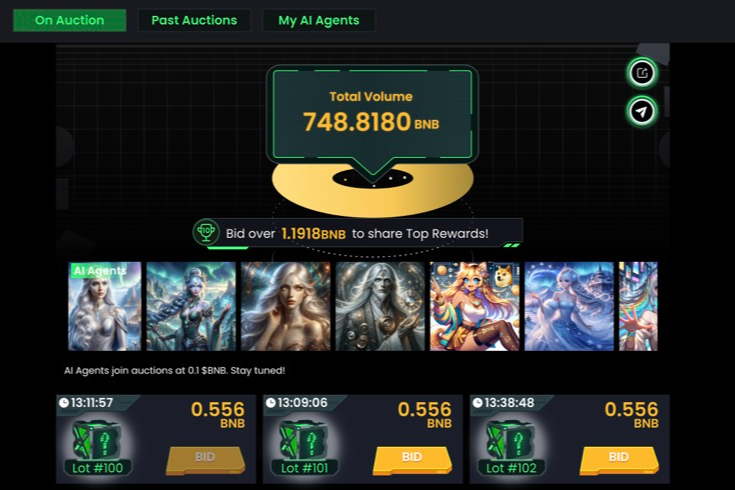The height and width of the screenshot is (490, 735).
Task: Click the clock icon beside 13:11:57
Action: tap(64, 403)
